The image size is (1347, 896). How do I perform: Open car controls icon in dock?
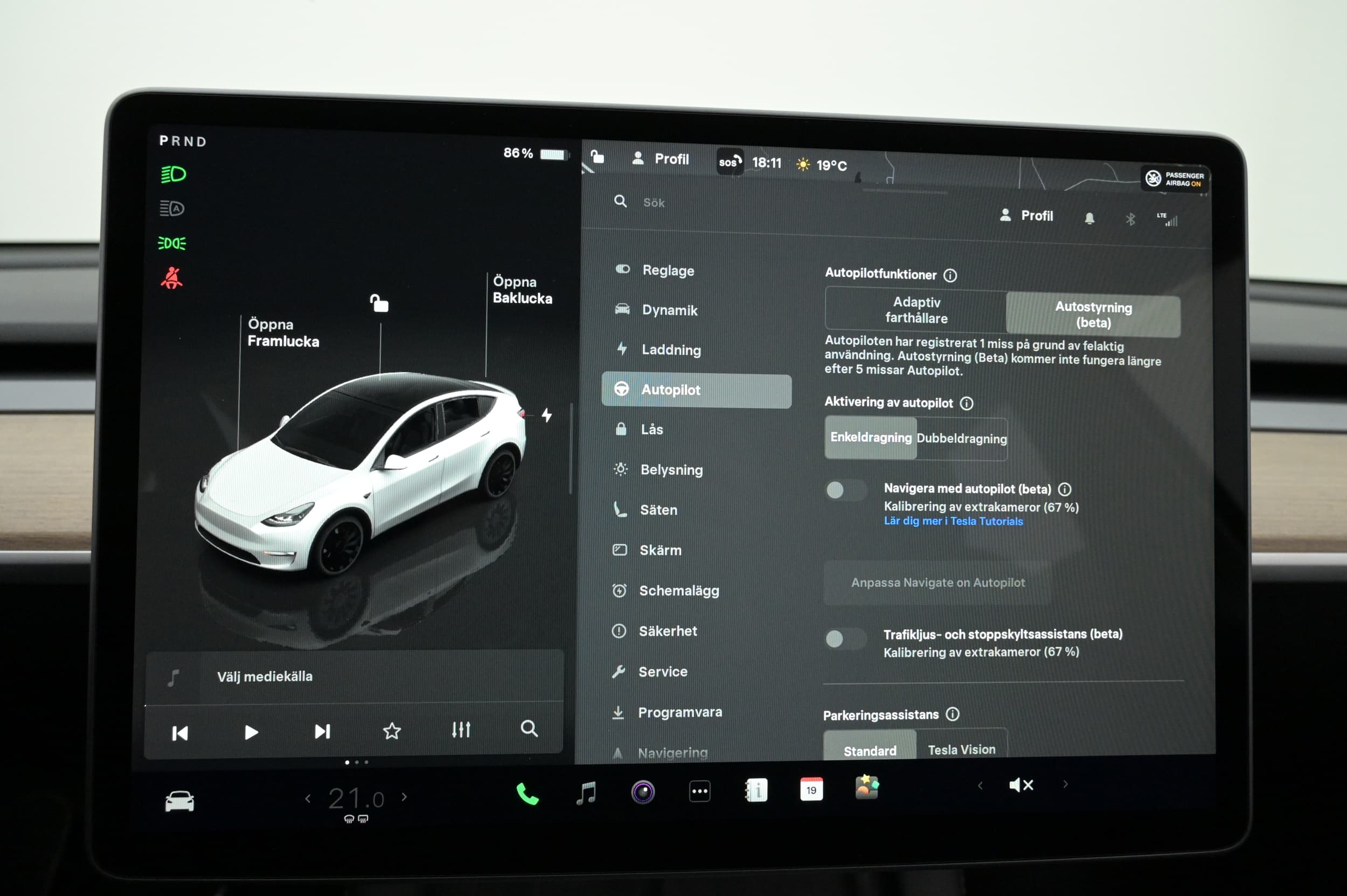(x=179, y=801)
